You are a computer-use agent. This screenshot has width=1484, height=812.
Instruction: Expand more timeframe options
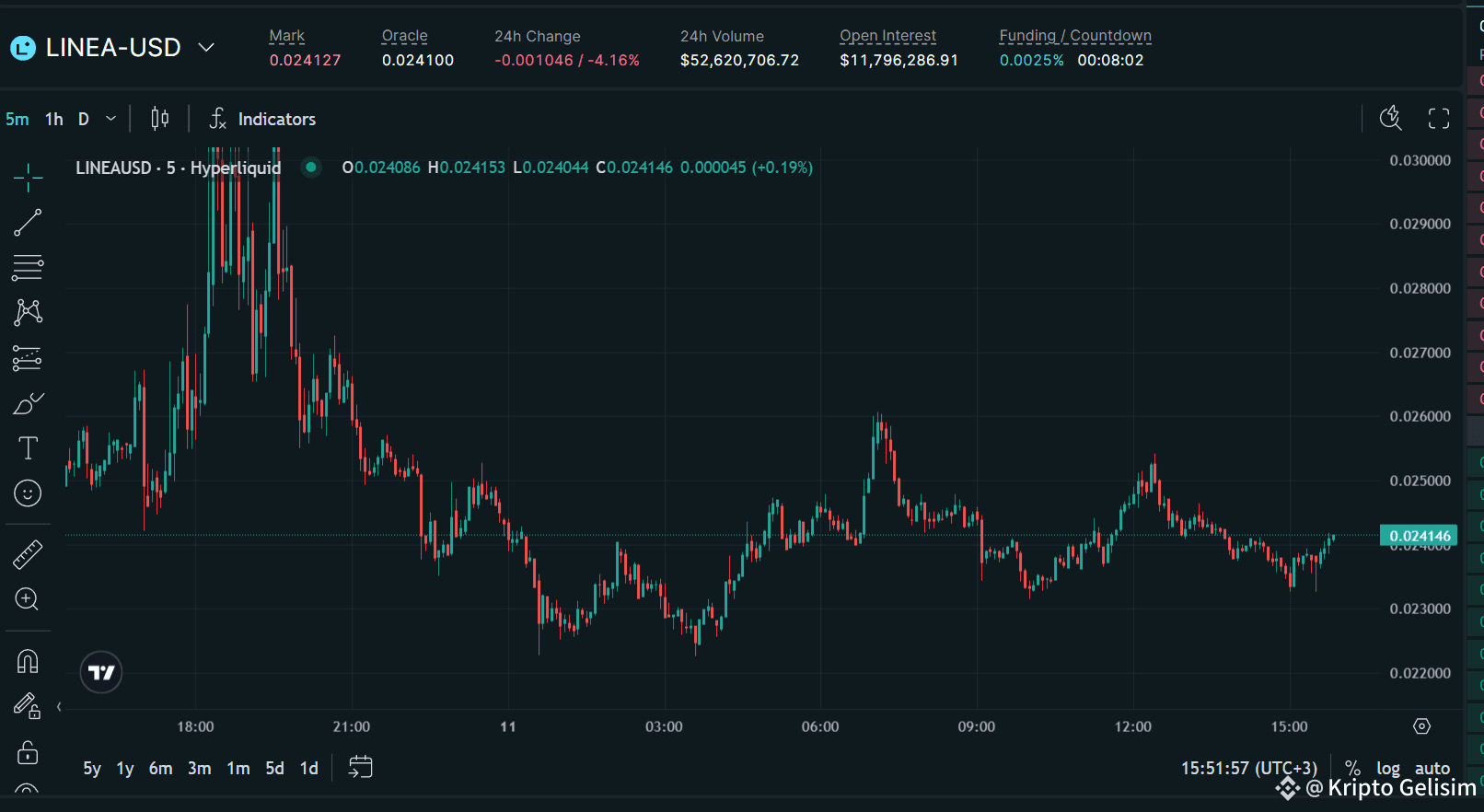coord(111,119)
